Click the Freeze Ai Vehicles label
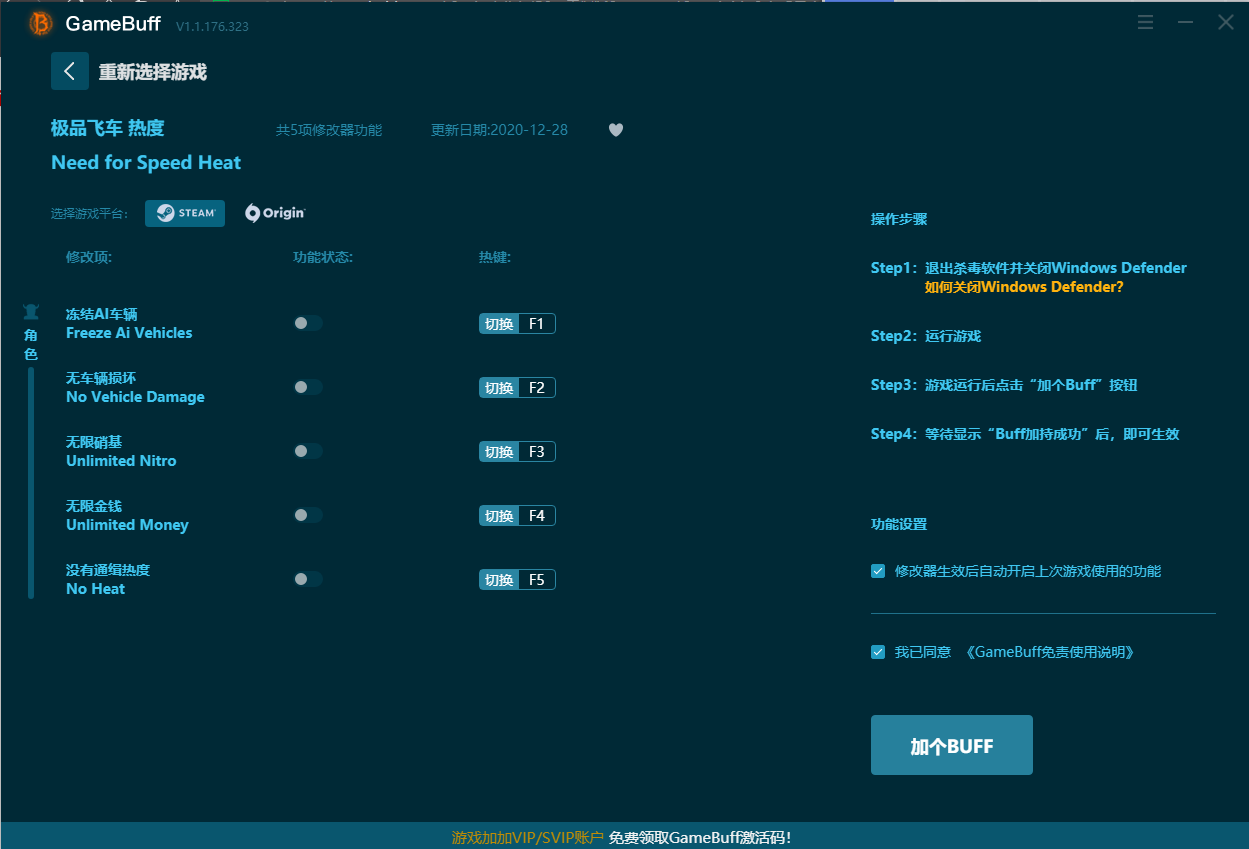Image resolution: width=1249 pixels, height=849 pixels. pyautogui.click(x=129, y=333)
